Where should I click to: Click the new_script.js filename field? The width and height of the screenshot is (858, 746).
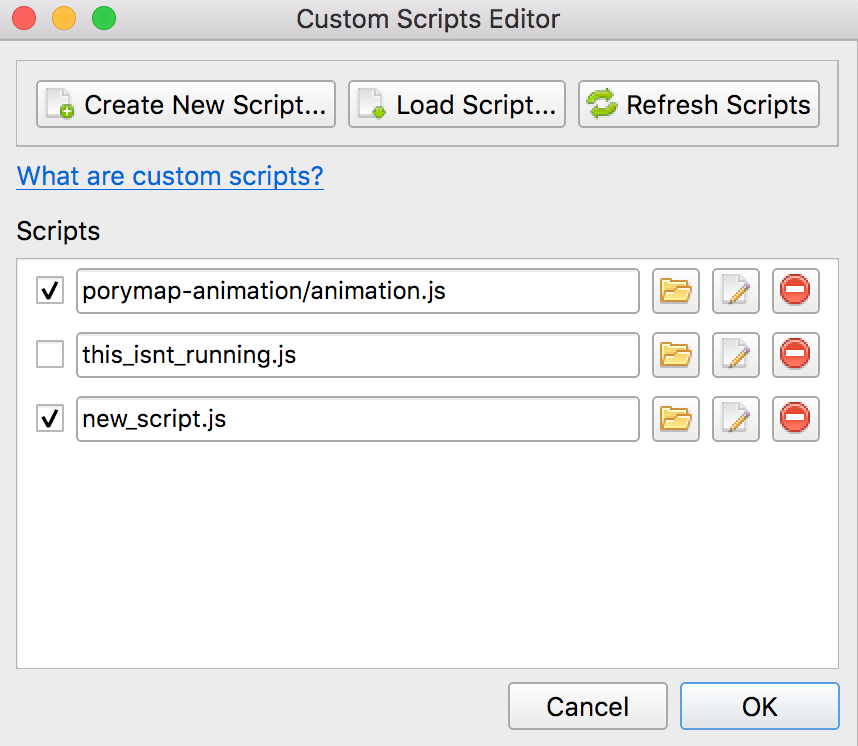coord(358,419)
